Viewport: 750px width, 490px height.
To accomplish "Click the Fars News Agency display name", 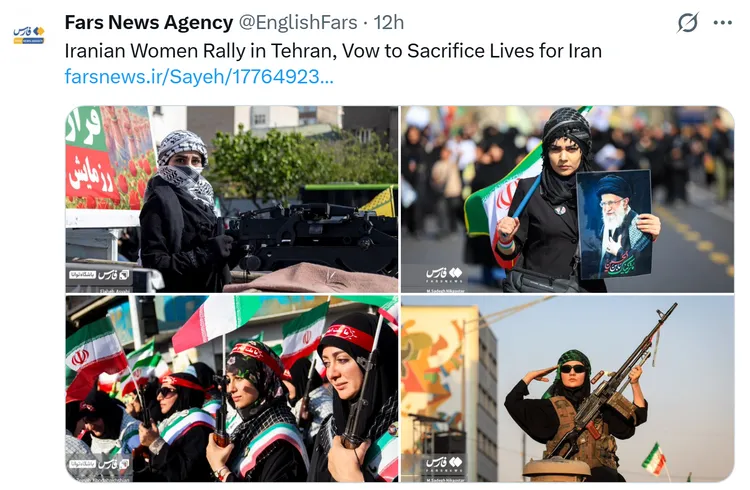I will click(x=149, y=22).
